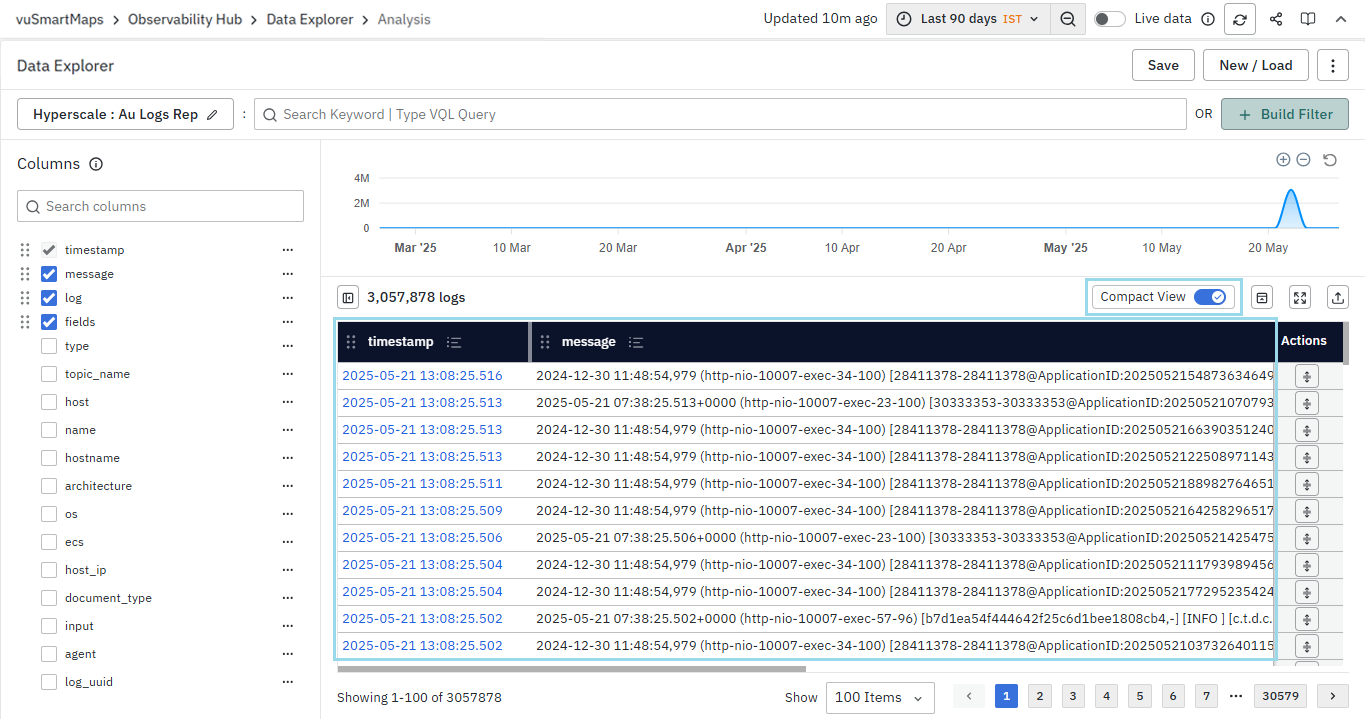Disable the Compact View switch
The height and width of the screenshot is (719, 1365).
click(x=1210, y=297)
